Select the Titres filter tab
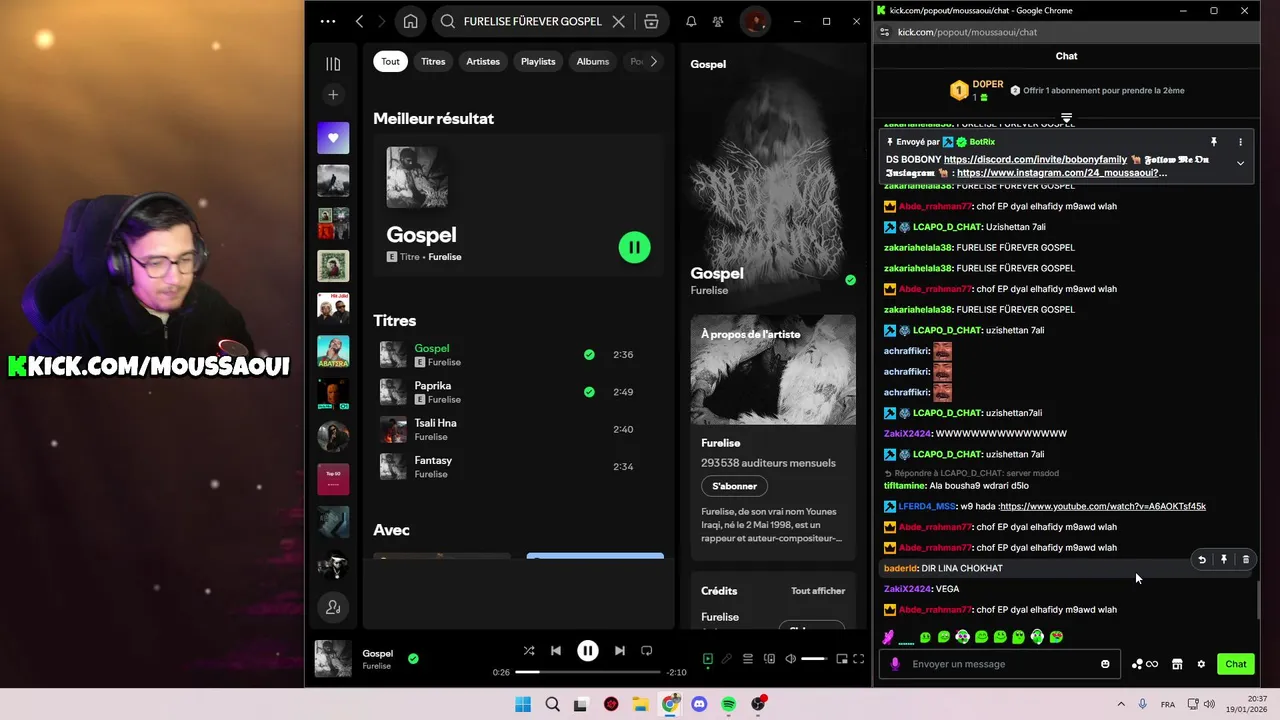This screenshot has width=1280, height=720. 433,61
